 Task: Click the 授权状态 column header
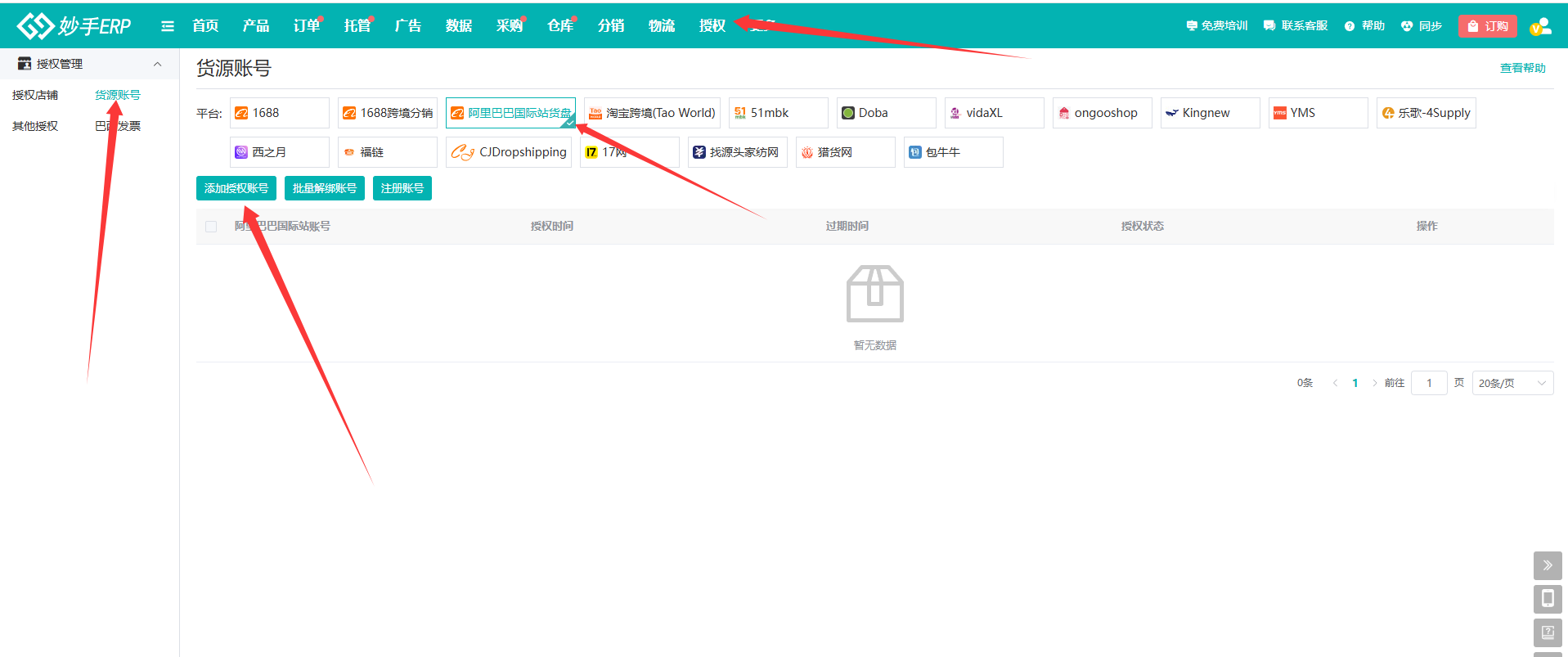pos(1143,226)
